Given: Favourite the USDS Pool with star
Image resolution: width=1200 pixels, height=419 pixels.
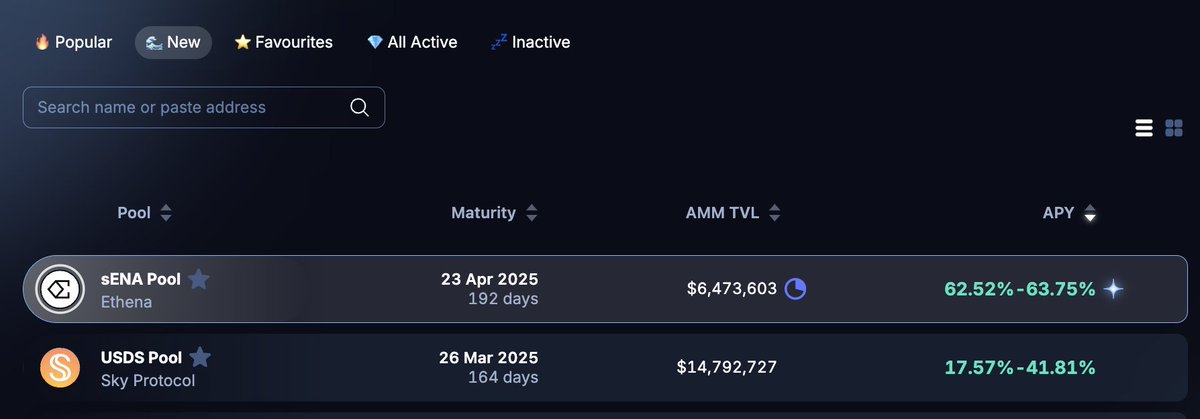Looking at the screenshot, I should point(200,357).
